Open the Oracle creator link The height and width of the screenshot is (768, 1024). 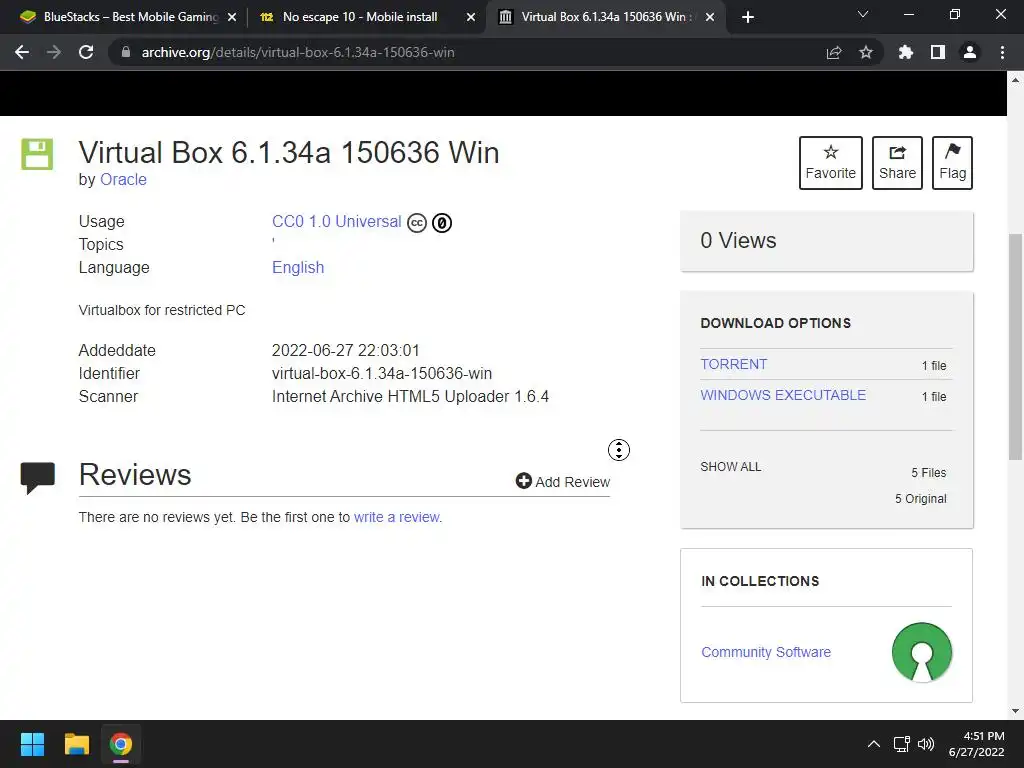click(x=123, y=180)
